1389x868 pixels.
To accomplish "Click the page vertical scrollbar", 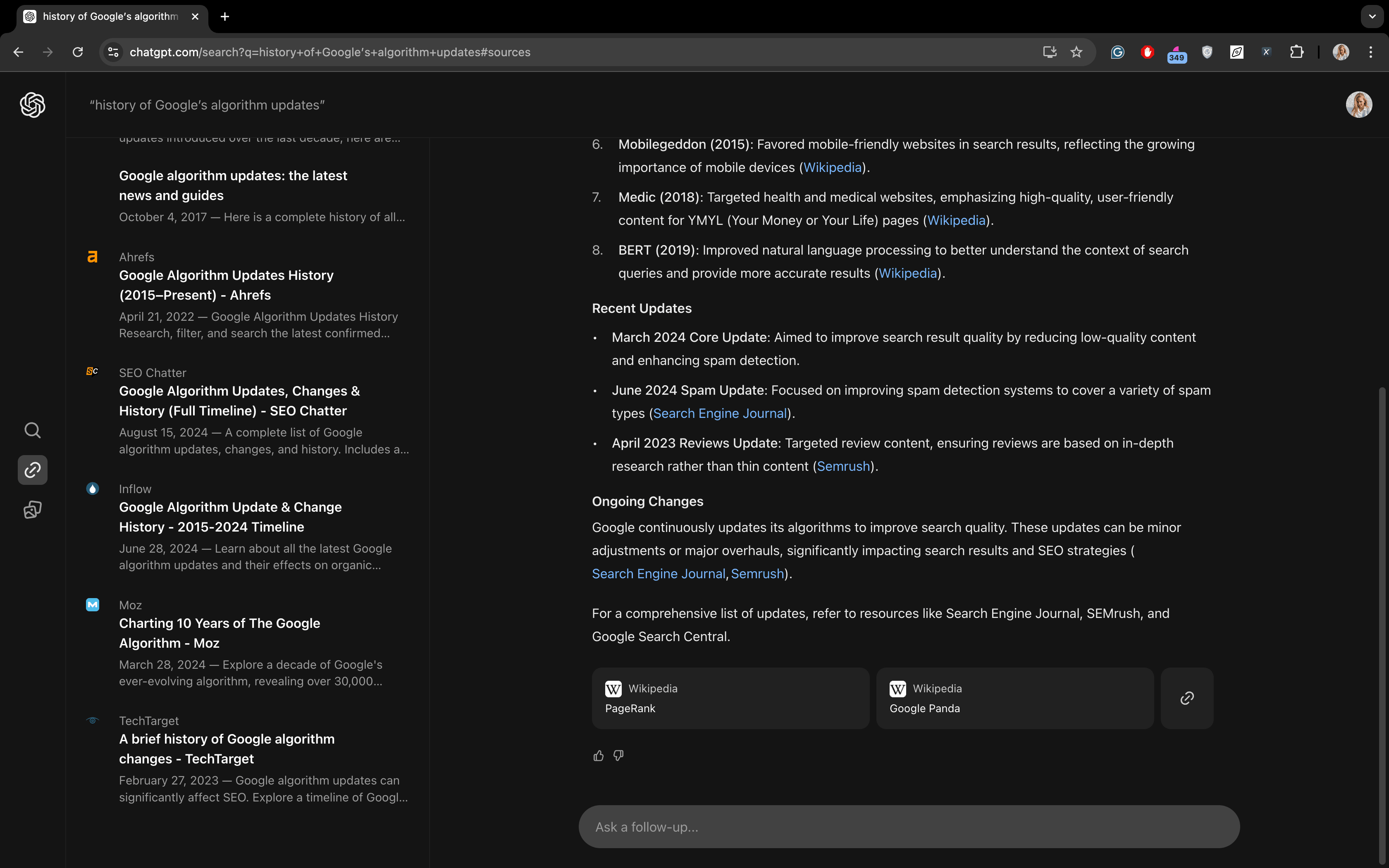I will [x=1382, y=626].
